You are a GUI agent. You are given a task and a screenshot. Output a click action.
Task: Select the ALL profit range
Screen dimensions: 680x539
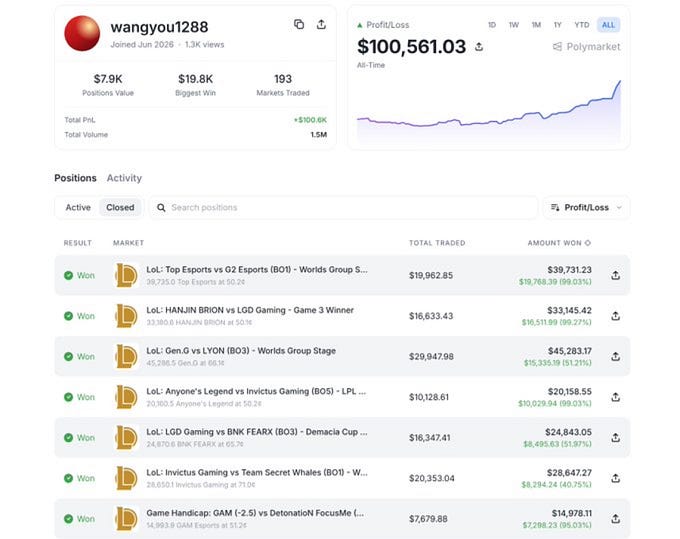pos(608,25)
